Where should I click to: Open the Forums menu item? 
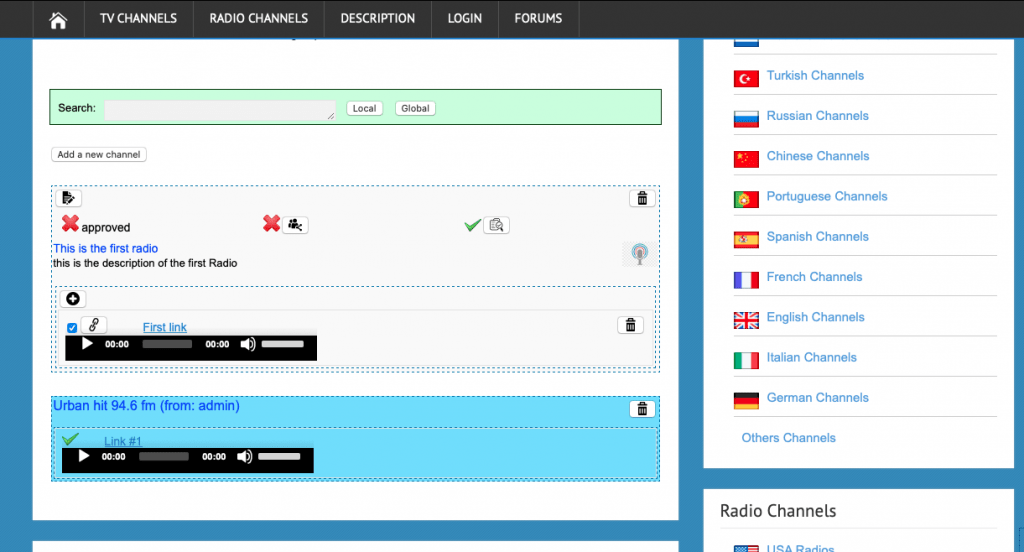(x=538, y=18)
